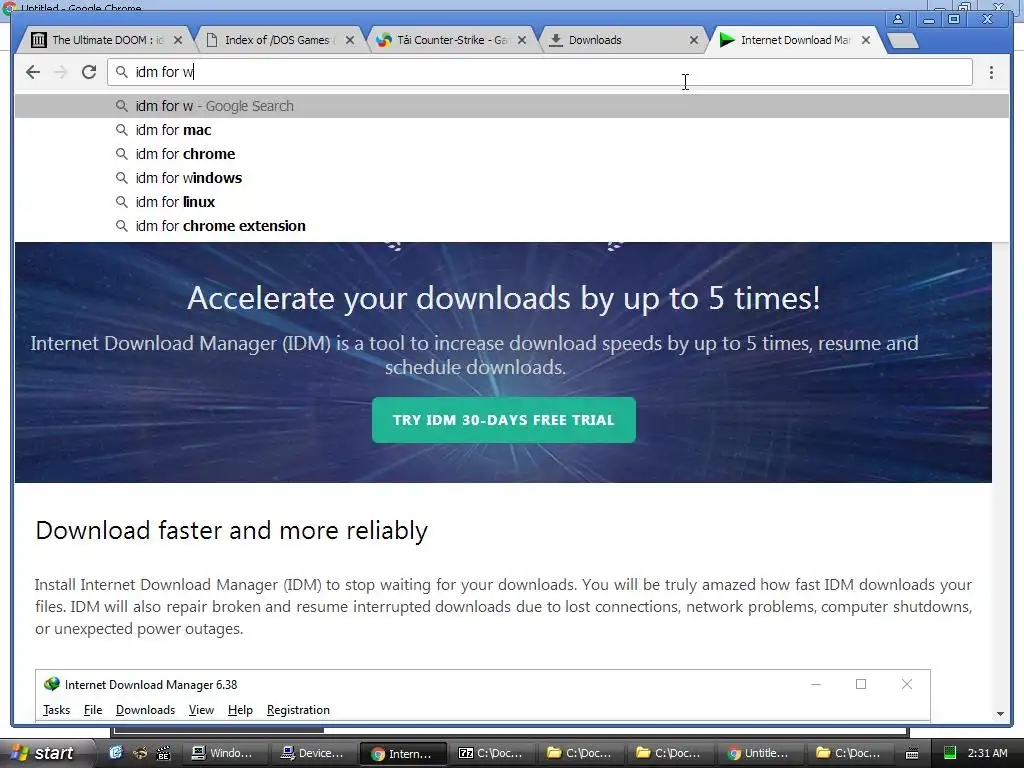Open the View menu in IDM screenshot
Screen dimensions: 1024x768
201,710
